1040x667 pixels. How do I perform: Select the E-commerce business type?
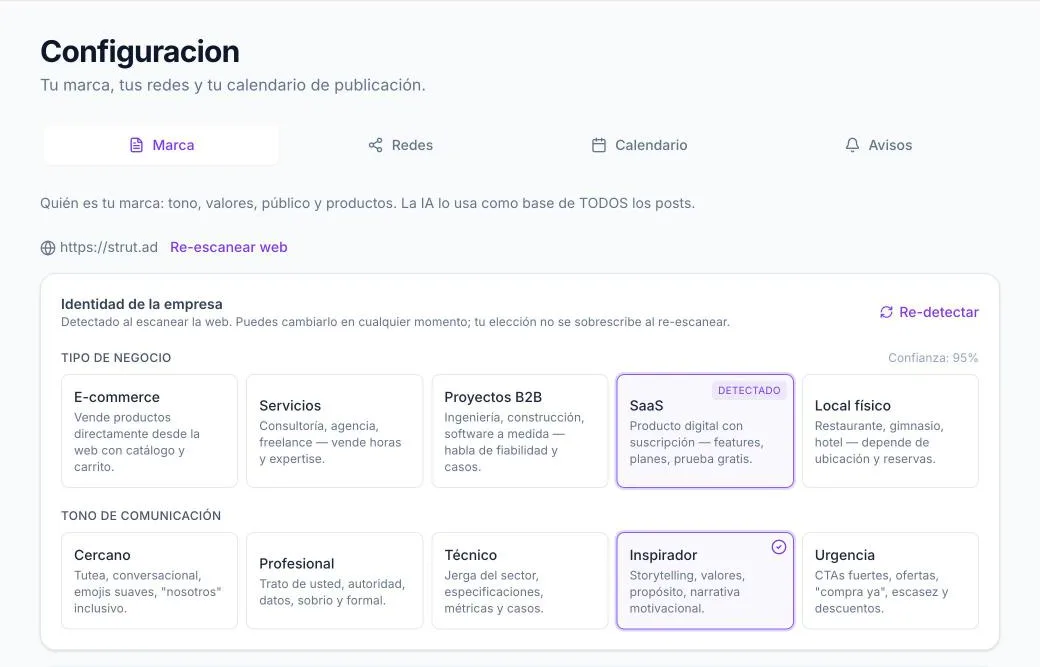tap(149, 431)
